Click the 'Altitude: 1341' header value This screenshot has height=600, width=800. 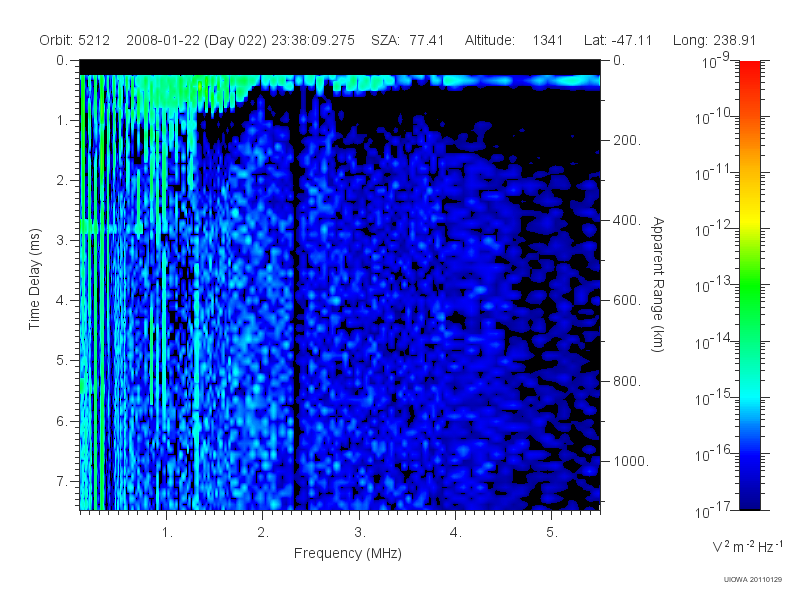point(514,40)
